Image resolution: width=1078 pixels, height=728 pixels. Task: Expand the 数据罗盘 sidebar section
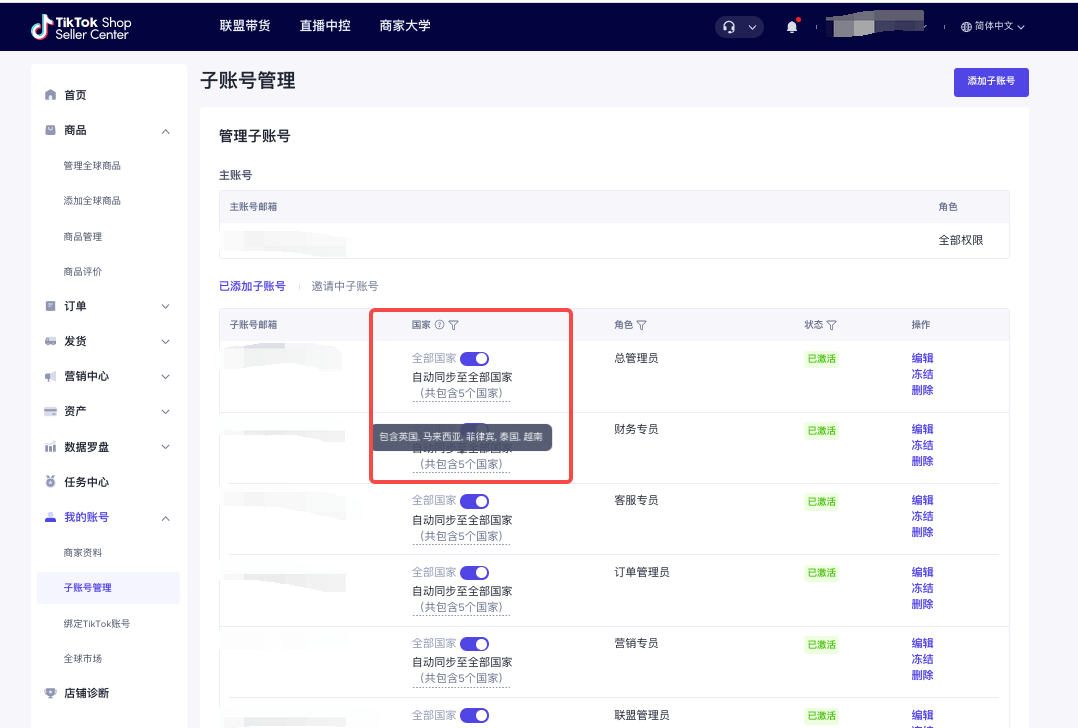point(166,447)
